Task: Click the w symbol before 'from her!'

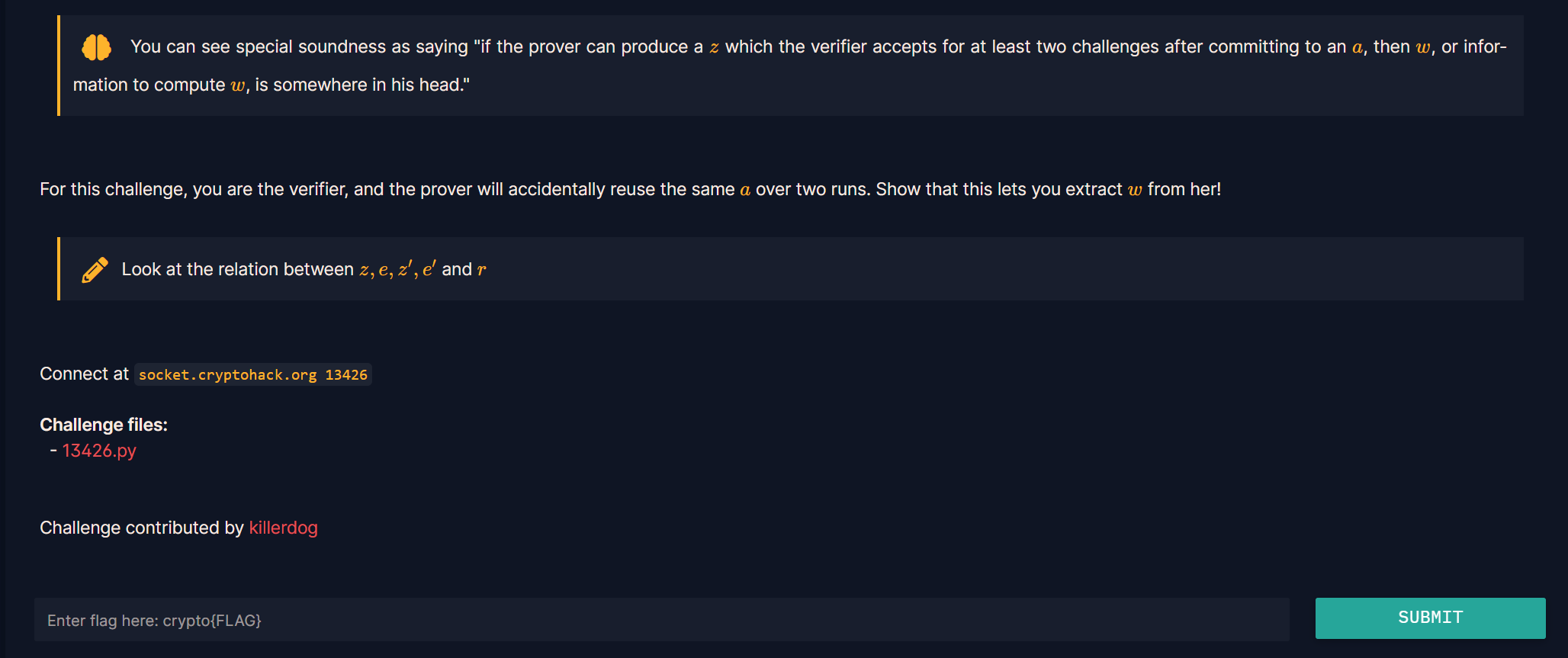Action: 1135,190
